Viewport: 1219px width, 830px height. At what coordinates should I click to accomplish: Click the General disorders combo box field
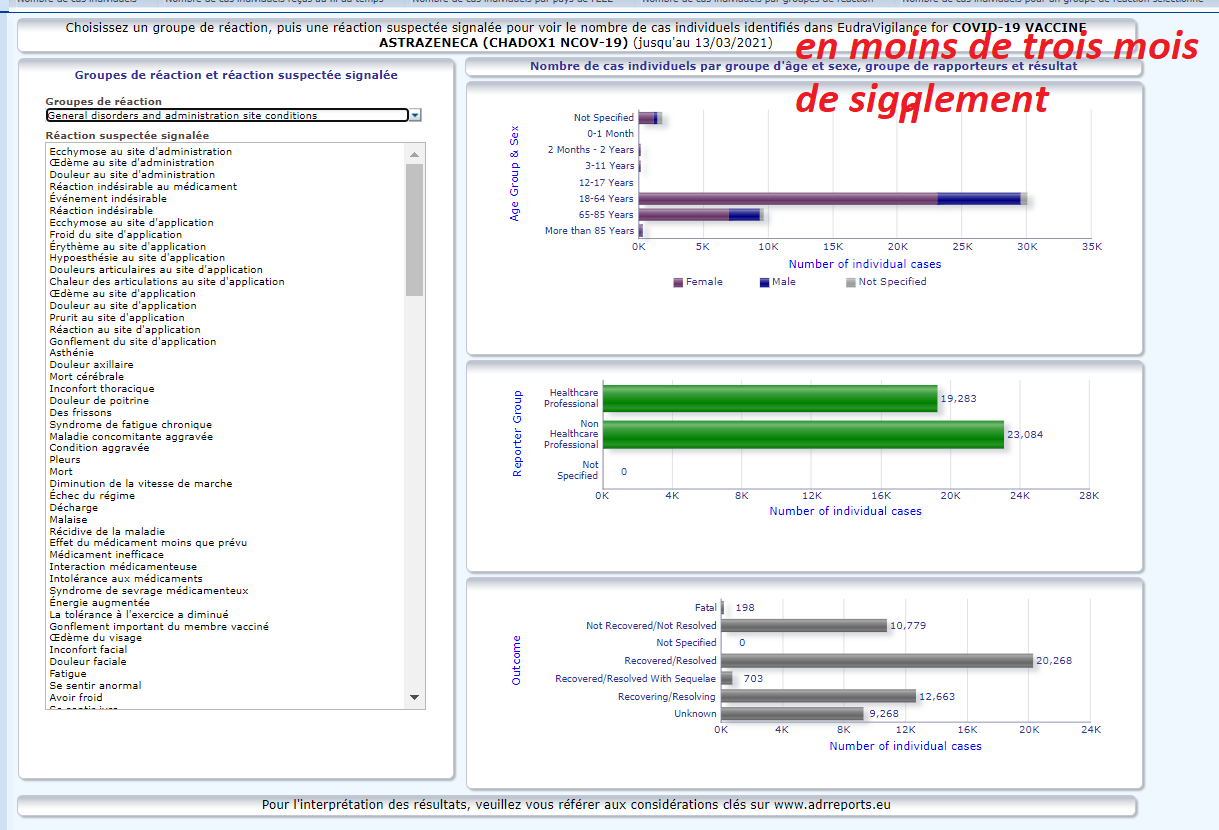coord(226,116)
